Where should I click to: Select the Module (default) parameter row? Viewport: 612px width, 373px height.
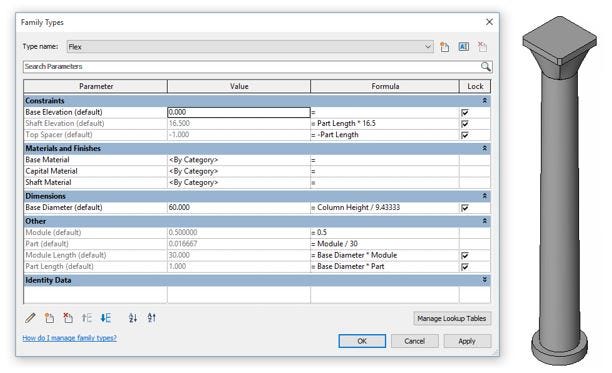(x=257, y=232)
